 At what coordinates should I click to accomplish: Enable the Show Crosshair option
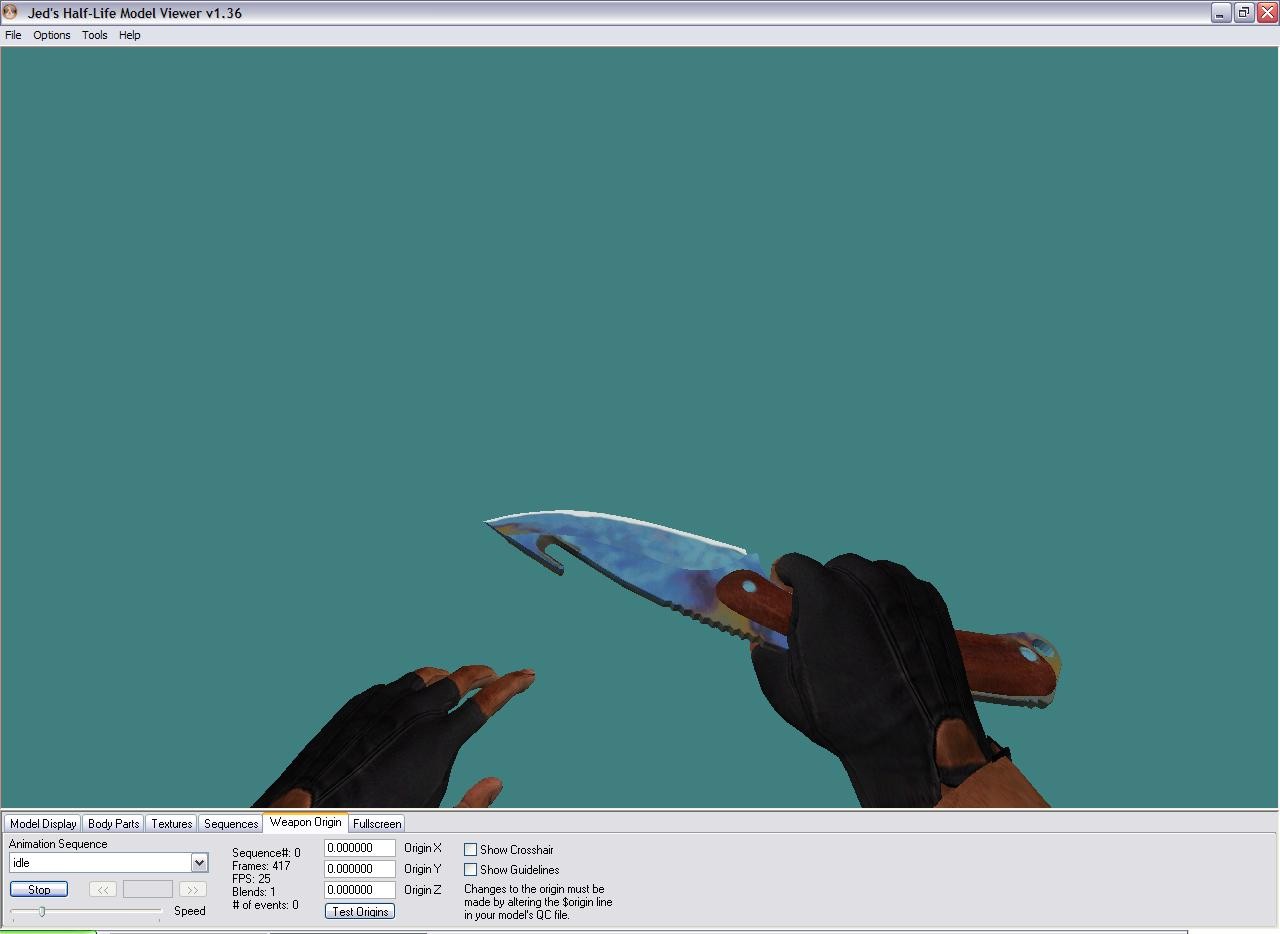(x=470, y=849)
